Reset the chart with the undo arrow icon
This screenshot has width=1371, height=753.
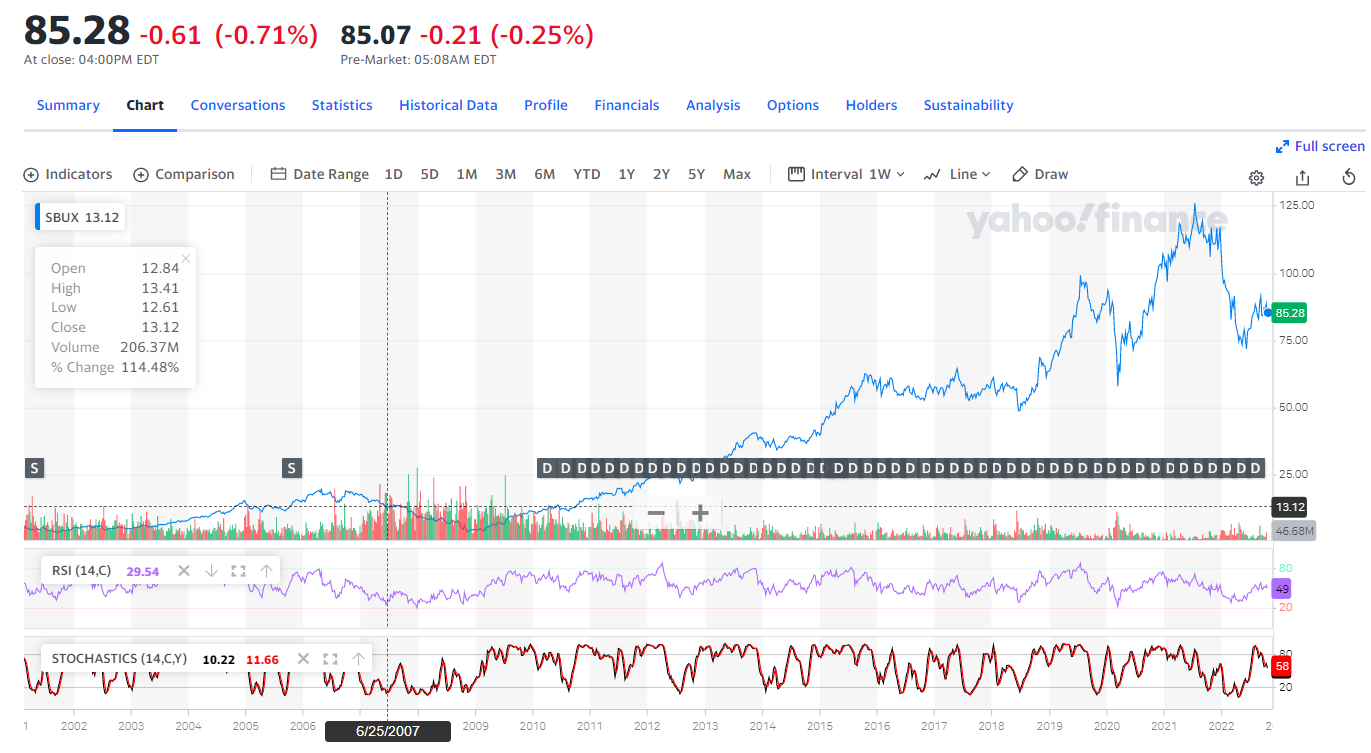click(x=1349, y=178)
